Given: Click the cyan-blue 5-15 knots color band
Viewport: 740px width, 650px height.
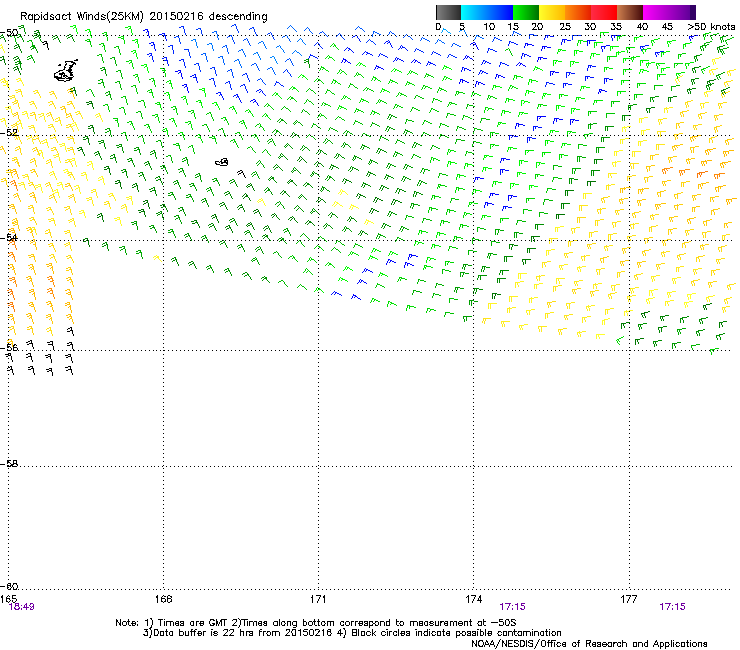Looking at the screenshot, I should (x=487, y=12).
